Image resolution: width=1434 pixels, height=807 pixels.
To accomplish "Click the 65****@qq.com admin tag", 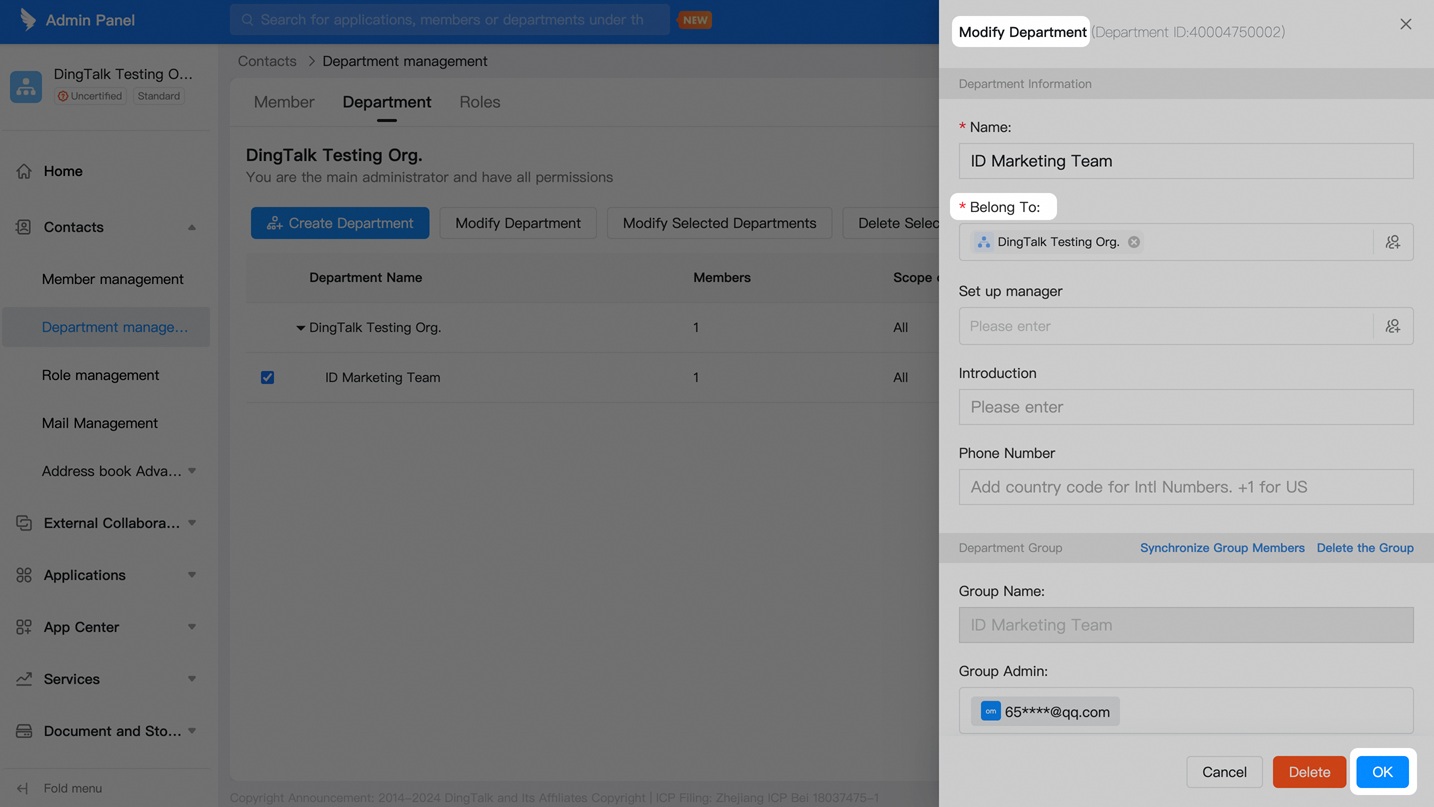I will click(1046, 711).
